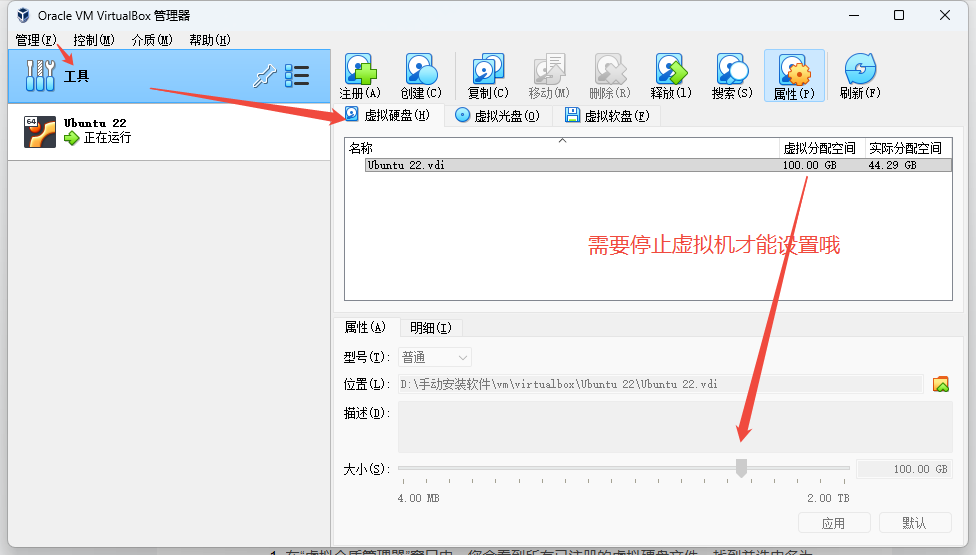Viewport: 976px width, 555px height.
Task: Open the 控制(M) menu
Action: pos(93,40)
